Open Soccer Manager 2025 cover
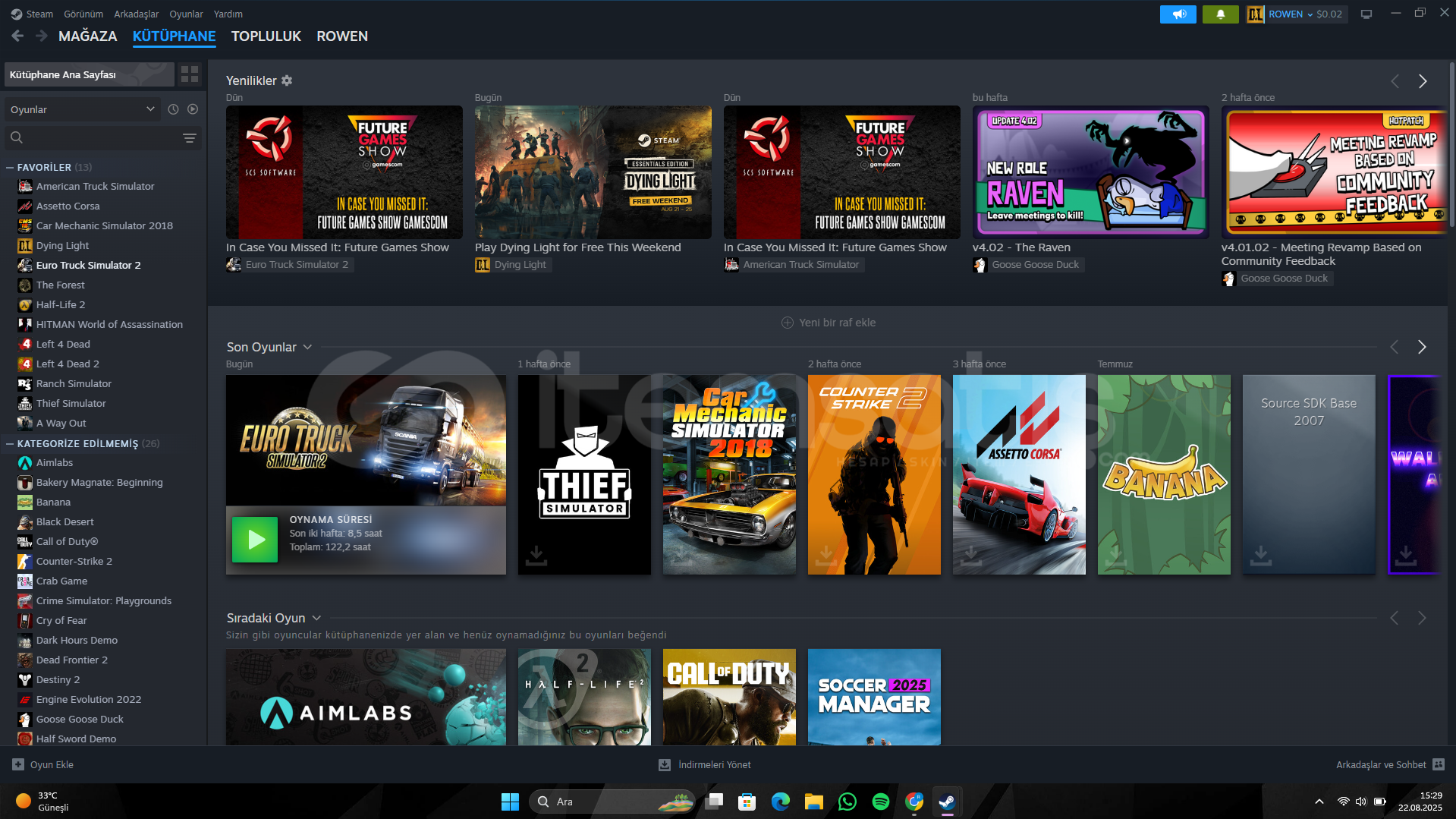The height and width of the screenshot is (819, 1456). coord(874,697)
